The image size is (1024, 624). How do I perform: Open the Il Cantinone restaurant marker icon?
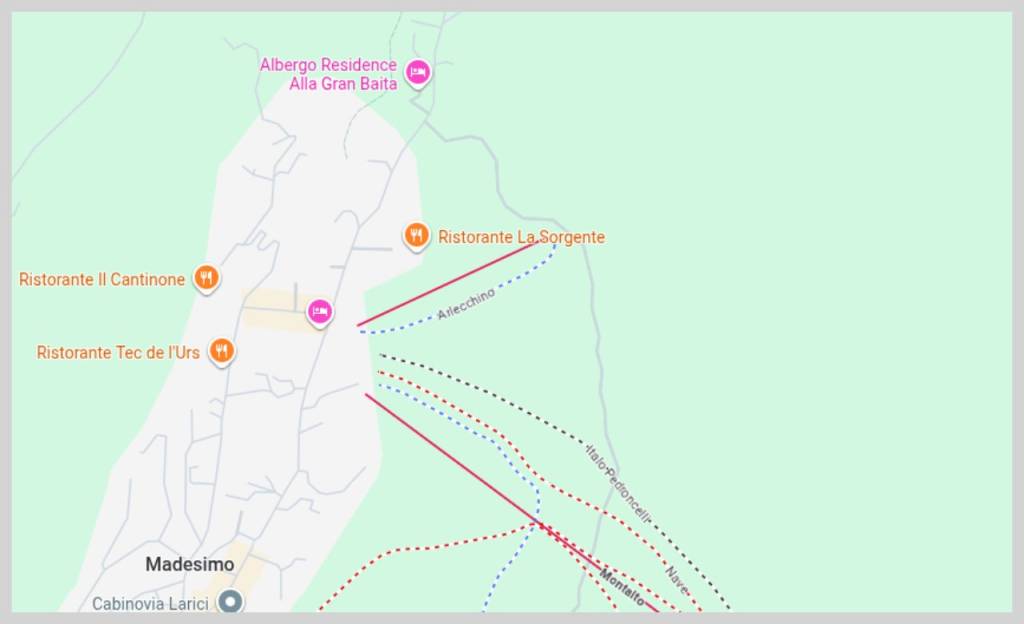[x=207, y=277]
